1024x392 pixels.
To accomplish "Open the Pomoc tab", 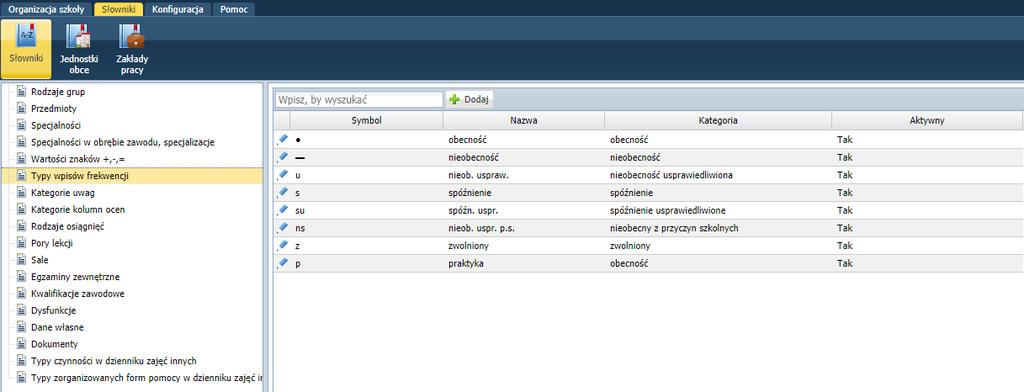I will tap(233, 10).
